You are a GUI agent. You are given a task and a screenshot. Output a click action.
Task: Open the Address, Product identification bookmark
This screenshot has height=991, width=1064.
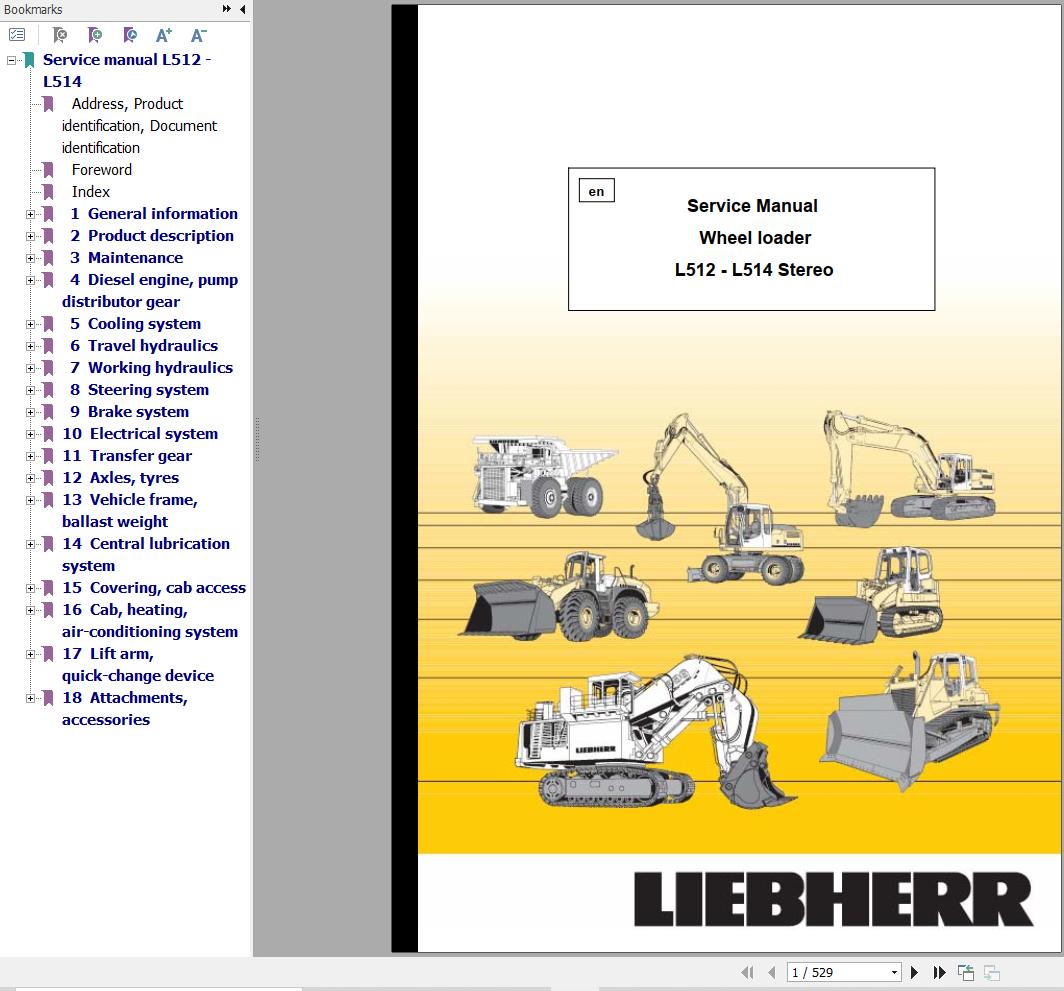139,126
